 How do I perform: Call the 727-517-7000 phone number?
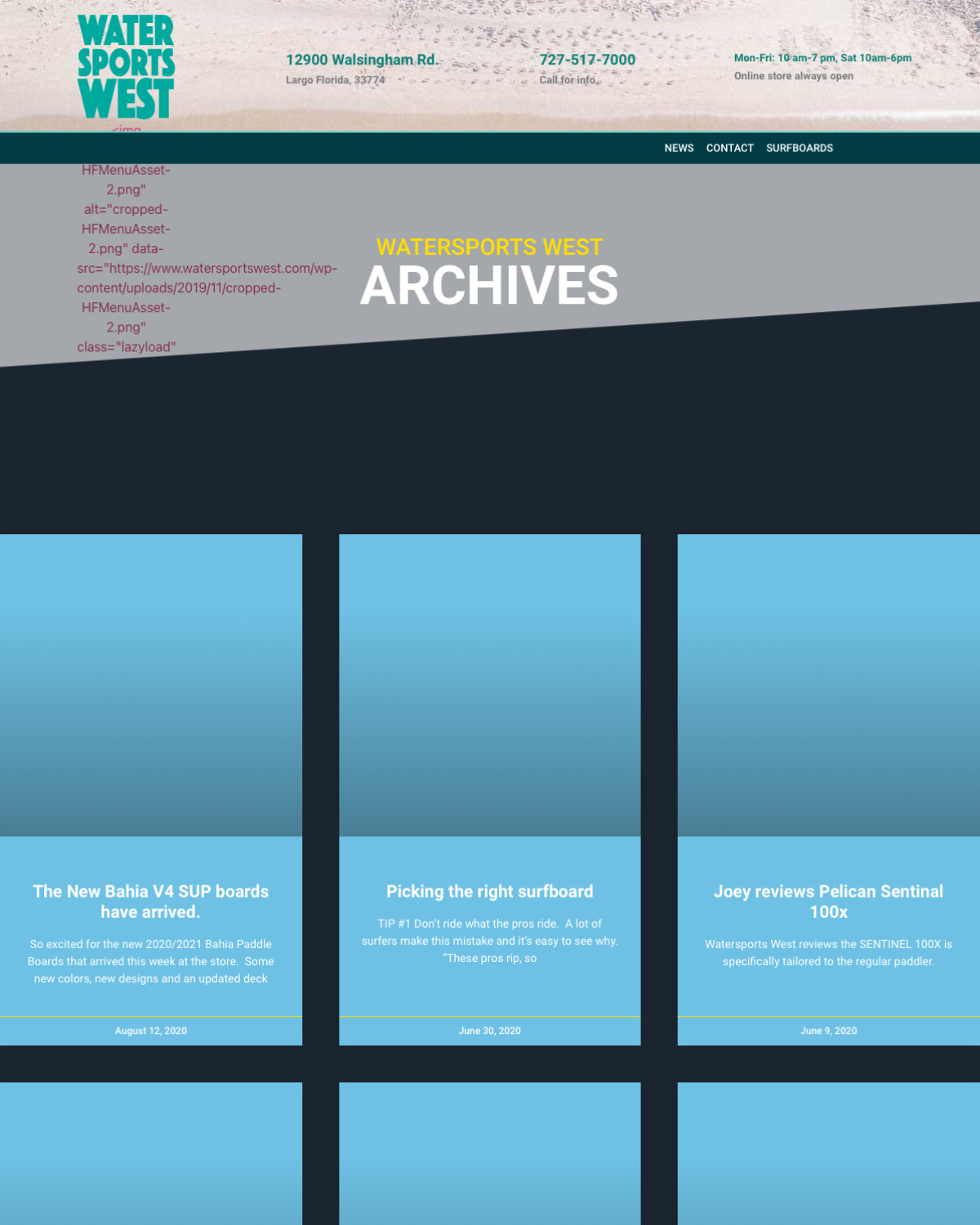point(587,60)
